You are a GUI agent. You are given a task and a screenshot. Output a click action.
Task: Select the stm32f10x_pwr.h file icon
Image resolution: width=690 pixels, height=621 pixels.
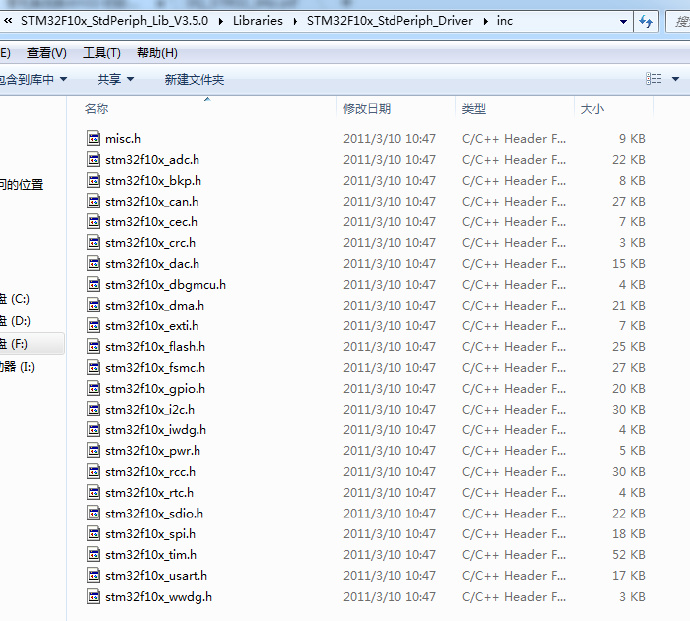point(93,450)
